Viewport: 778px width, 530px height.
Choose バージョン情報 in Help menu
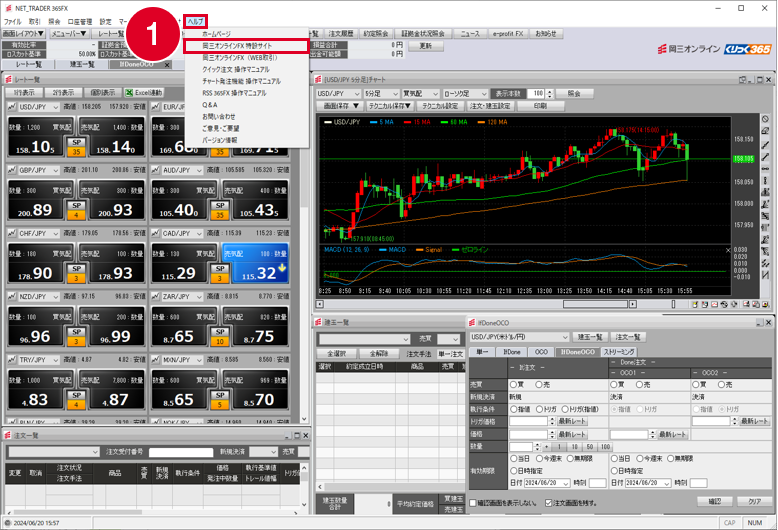[219, 140]
